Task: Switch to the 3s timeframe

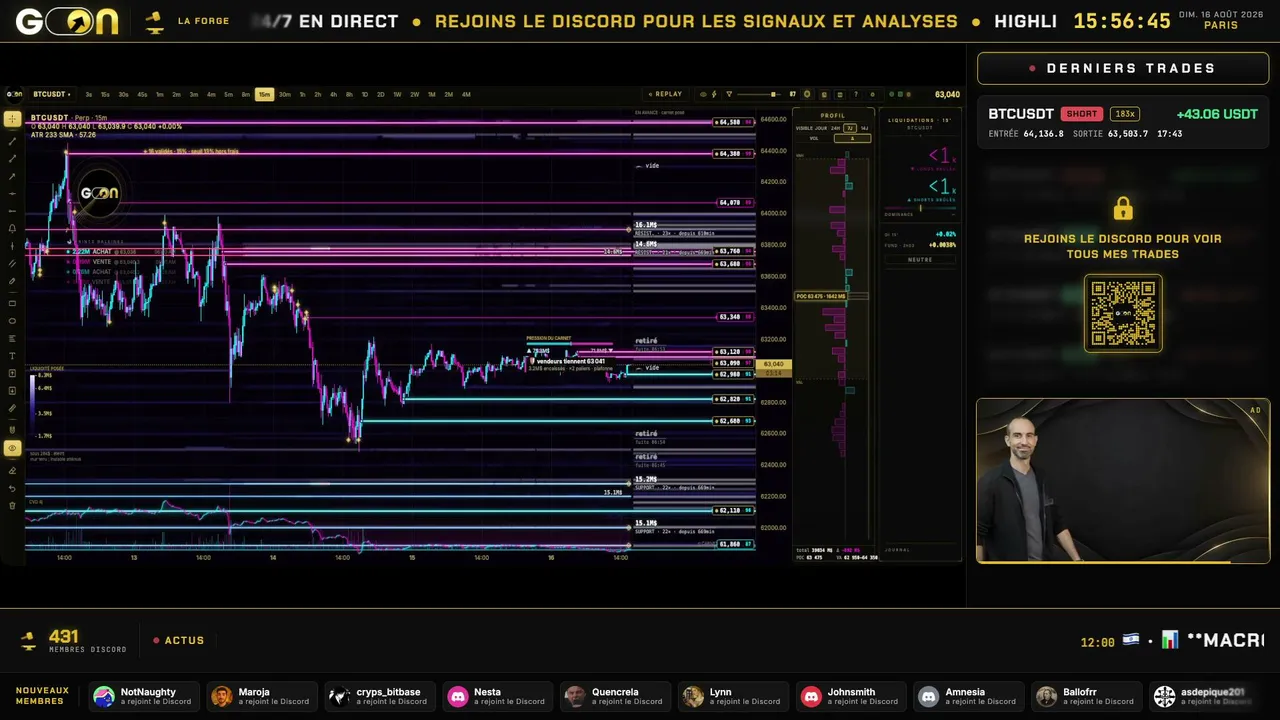Action: point(89,94)
